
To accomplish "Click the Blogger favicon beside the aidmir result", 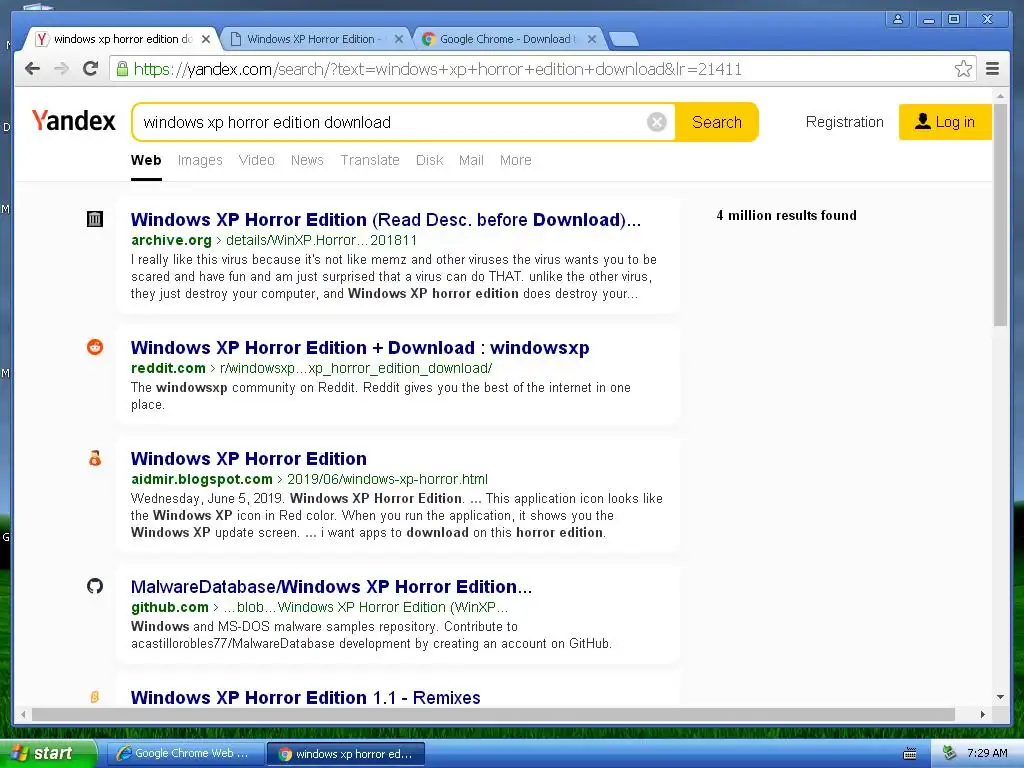I will pos(95,458).
